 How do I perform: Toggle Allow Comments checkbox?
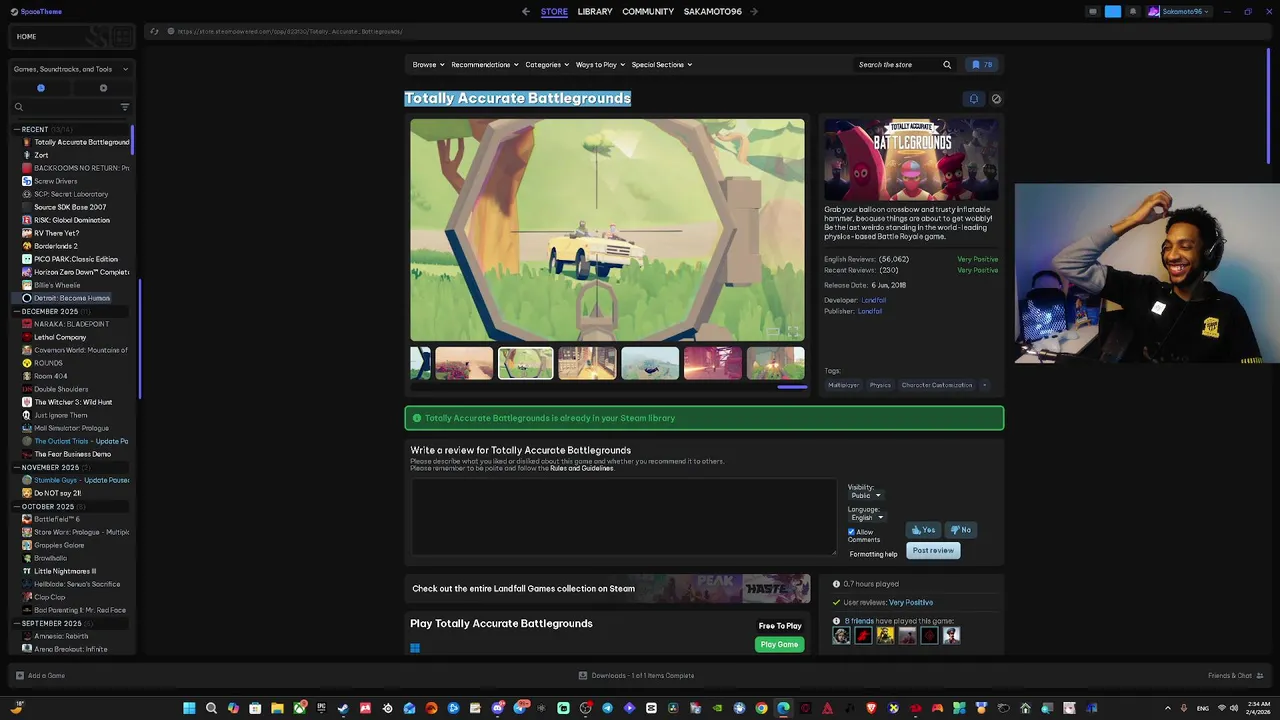[x=852, y=532]
